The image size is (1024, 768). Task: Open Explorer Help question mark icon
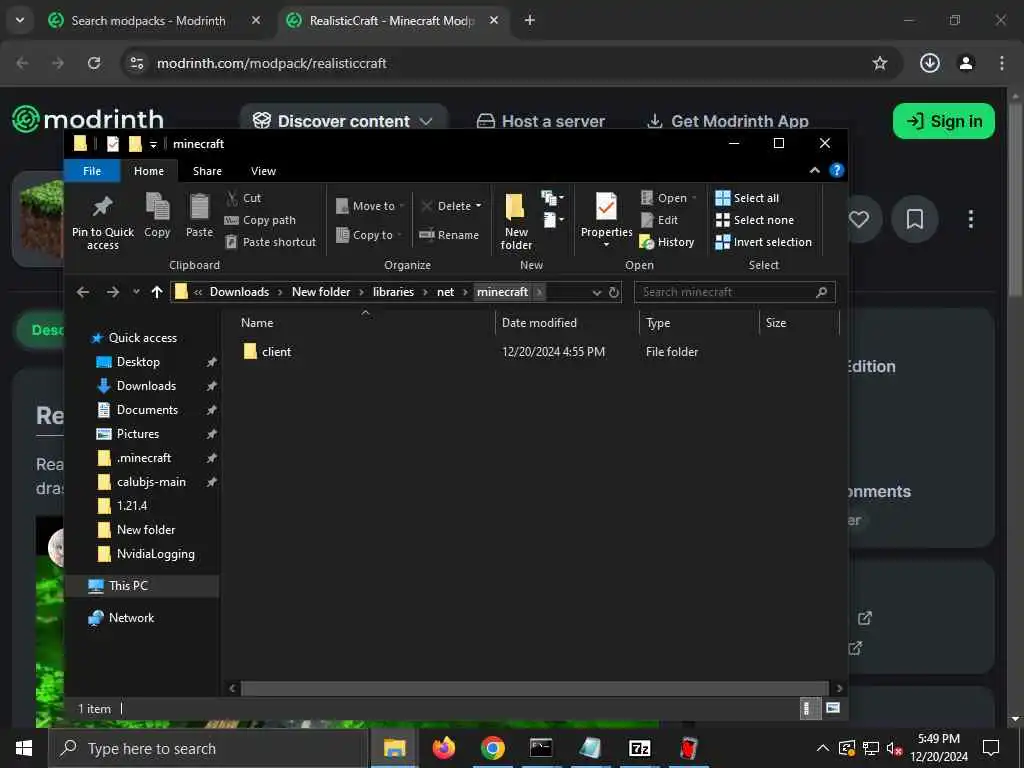pyautogui.click(x=837, y=170)
